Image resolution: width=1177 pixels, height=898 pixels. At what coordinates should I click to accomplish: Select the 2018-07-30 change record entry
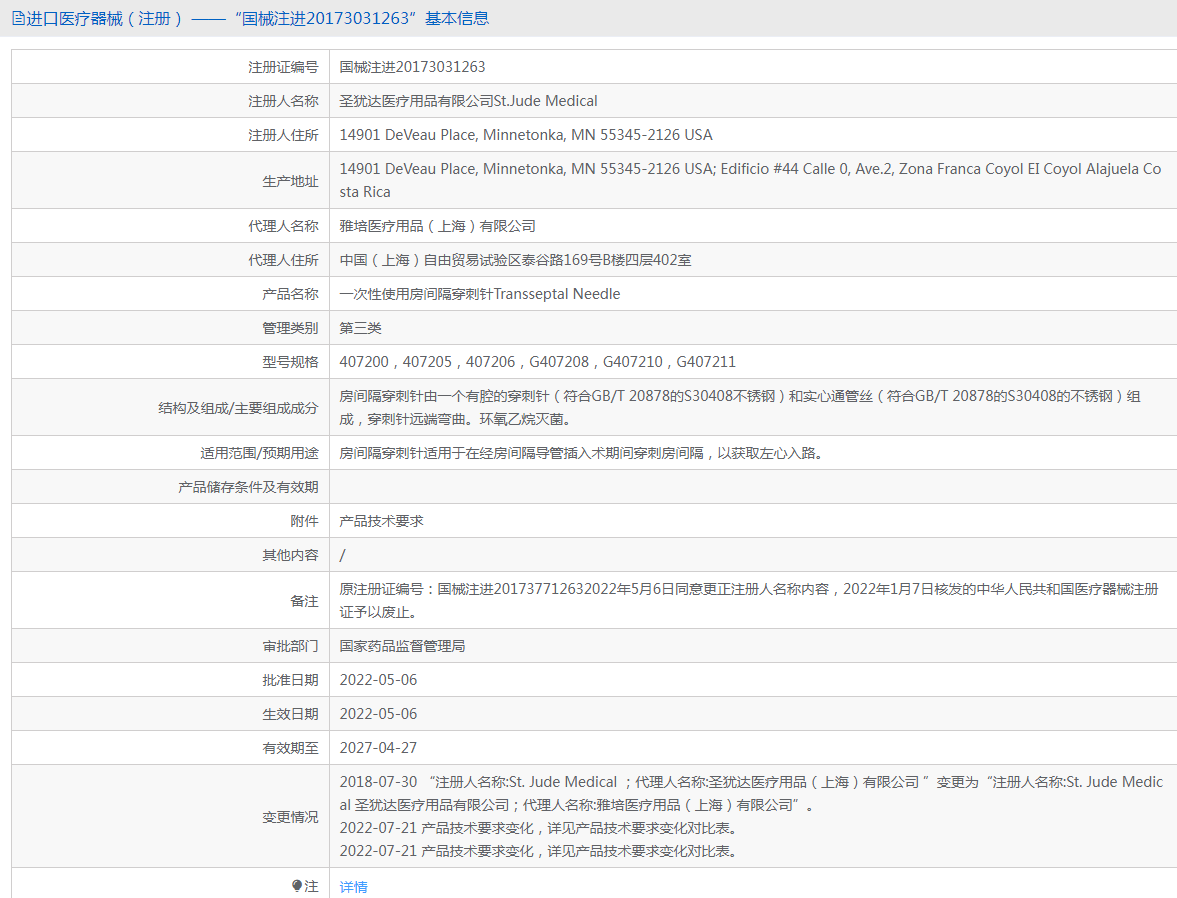pos(751,793)
